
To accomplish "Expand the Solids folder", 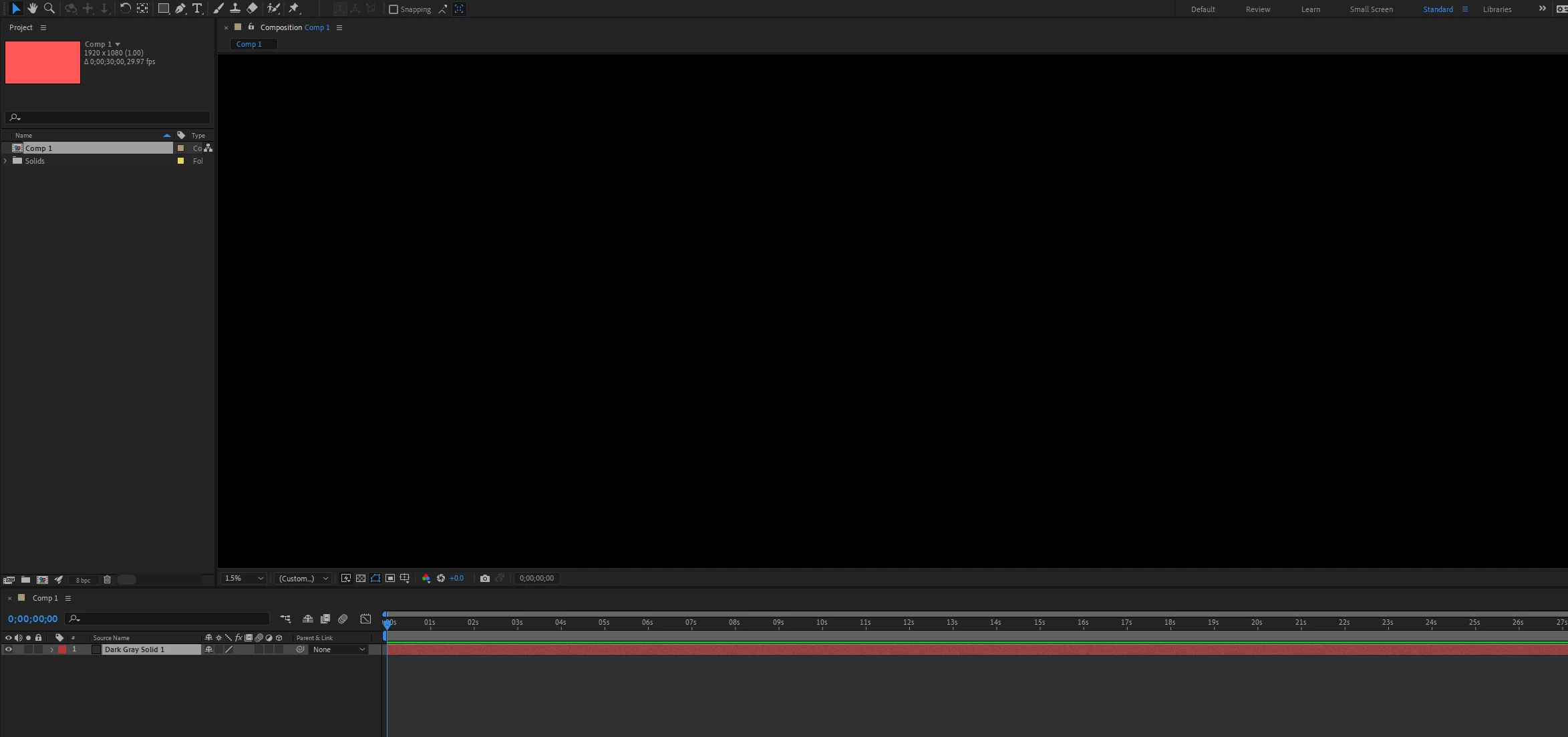I will coord(6,161).
